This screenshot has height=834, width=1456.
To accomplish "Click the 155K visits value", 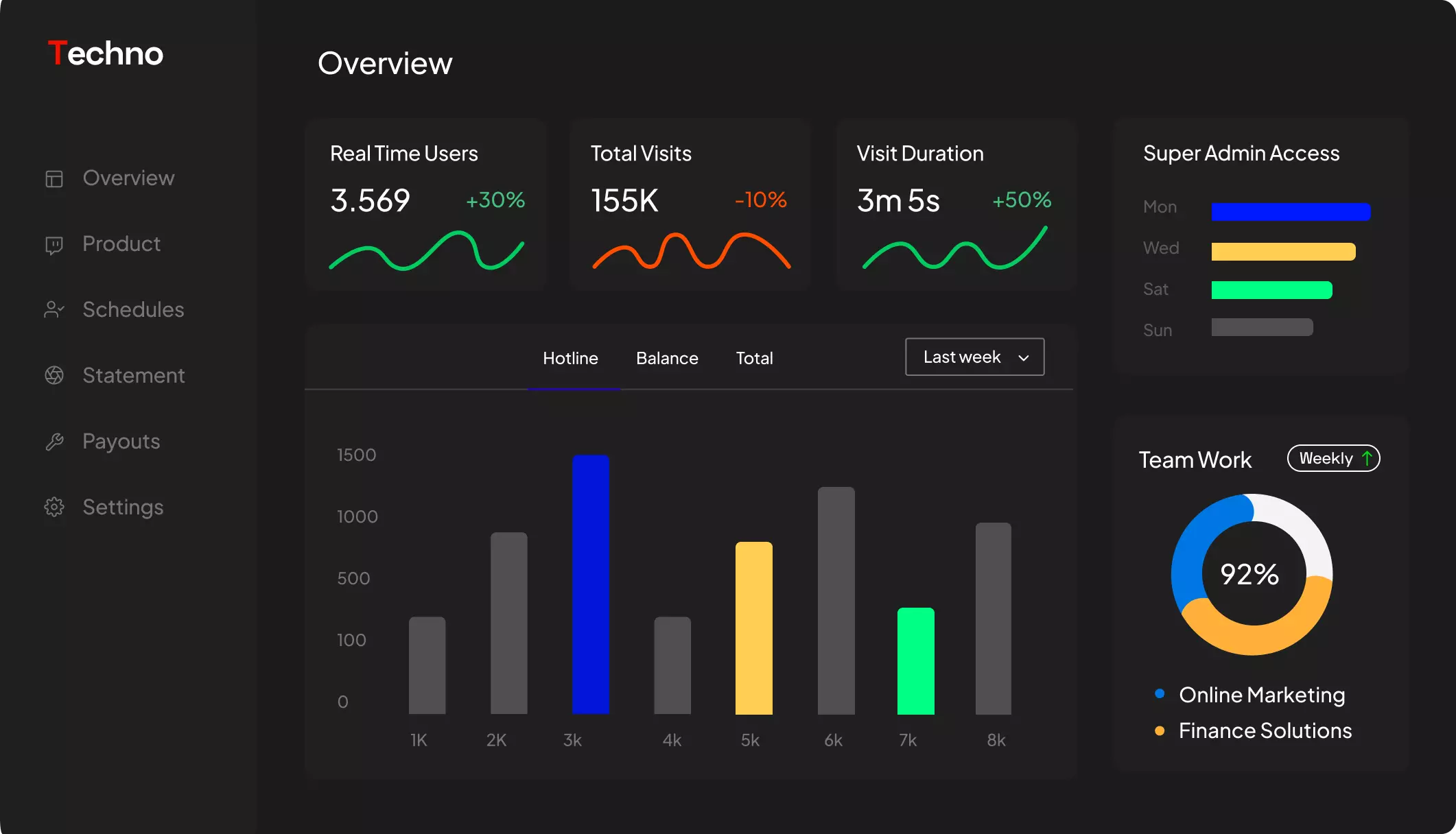I will tap(624, 200).
